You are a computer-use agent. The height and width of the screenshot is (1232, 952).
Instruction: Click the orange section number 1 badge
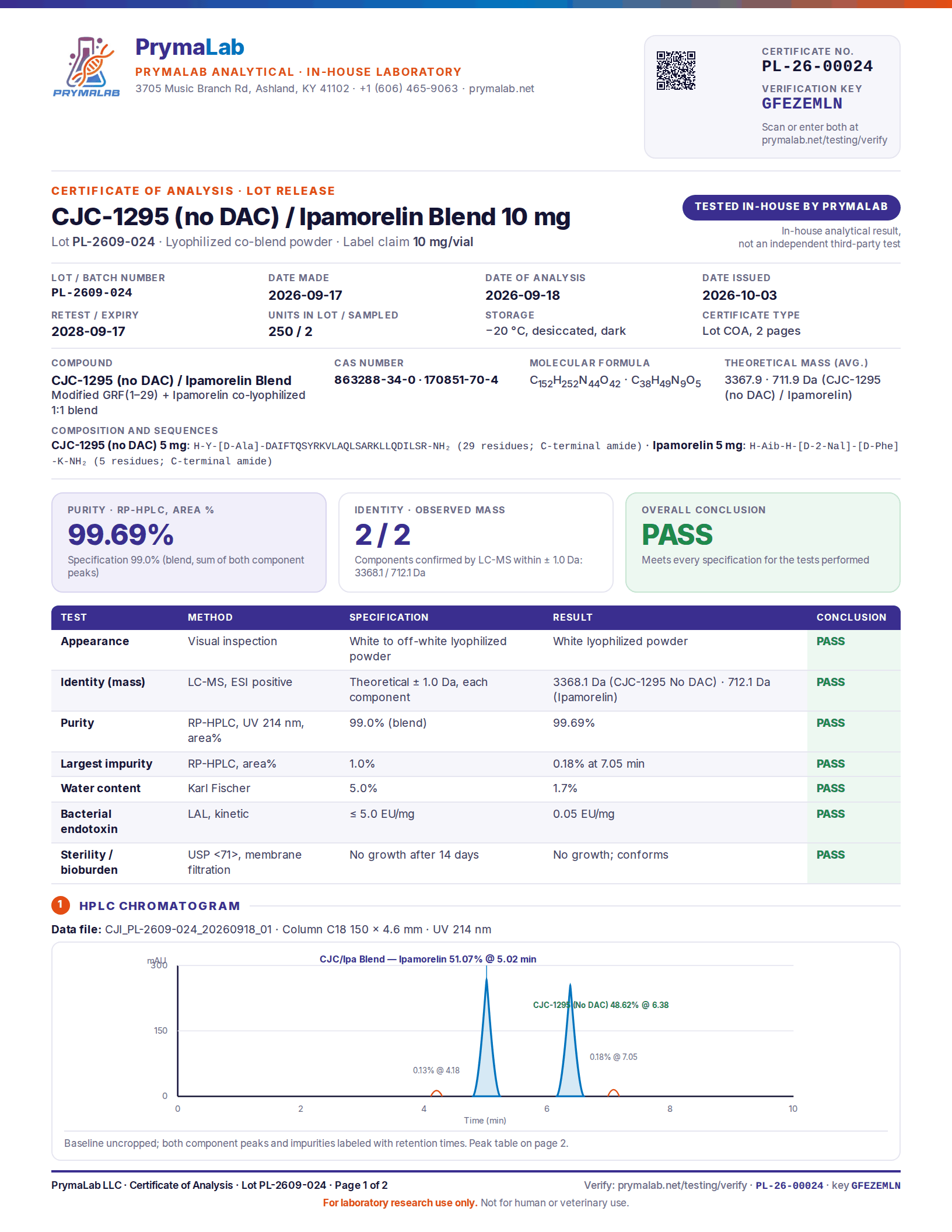61,905
